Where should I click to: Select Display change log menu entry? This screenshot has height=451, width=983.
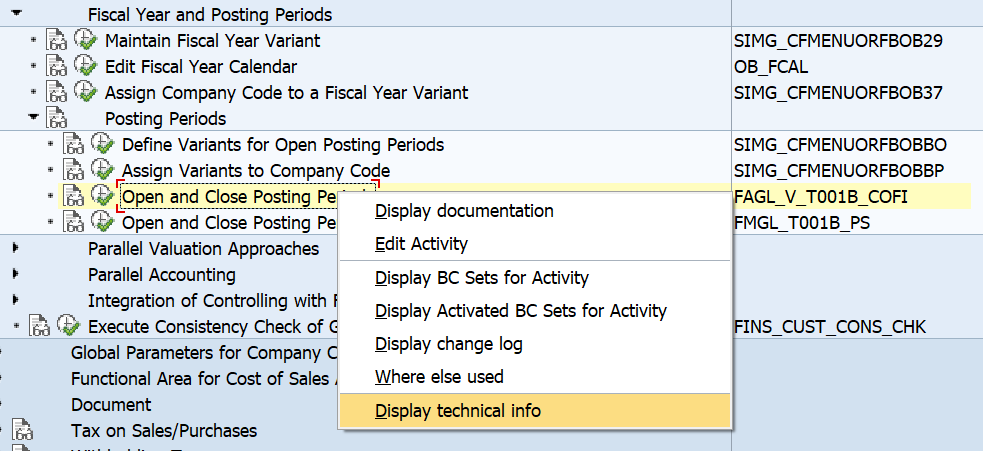[x=448, y=344]
